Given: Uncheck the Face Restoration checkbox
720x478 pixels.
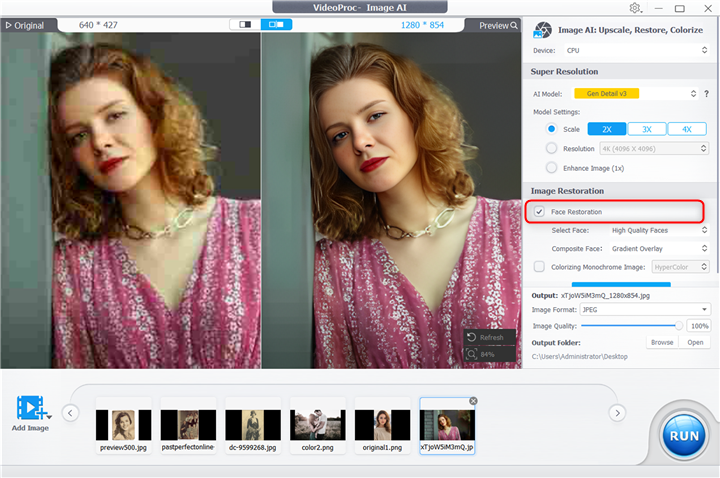Looking at the screenshot, I should click(540, 212).
